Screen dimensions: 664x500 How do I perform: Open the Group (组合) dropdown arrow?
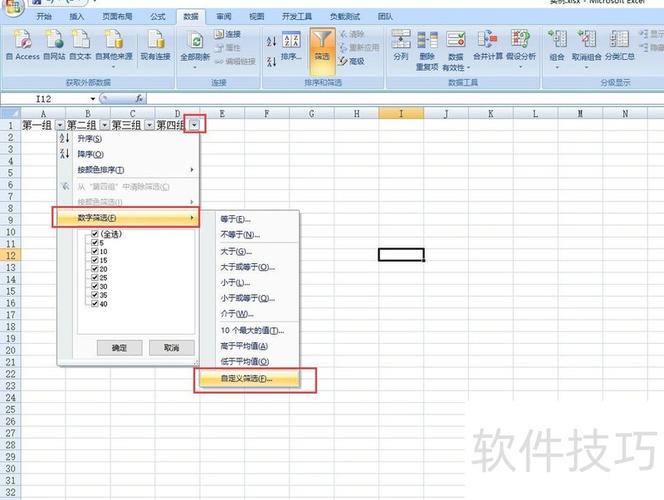click(x=557, y=67)
